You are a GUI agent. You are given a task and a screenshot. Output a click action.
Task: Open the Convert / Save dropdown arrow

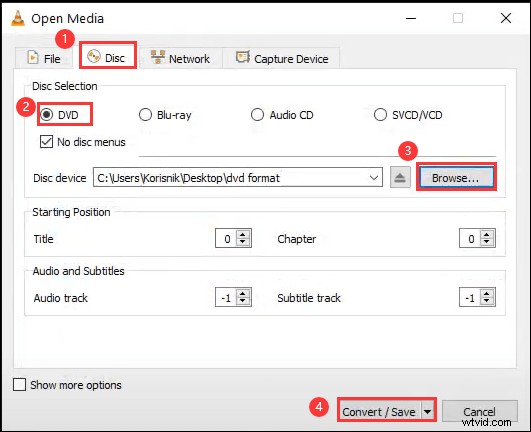click(428, 411)
